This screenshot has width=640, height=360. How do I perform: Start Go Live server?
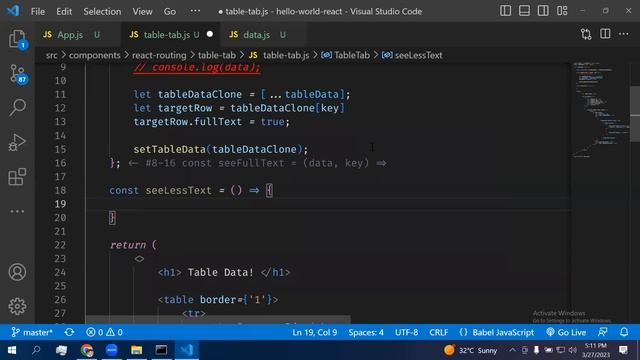pos(566,332)
